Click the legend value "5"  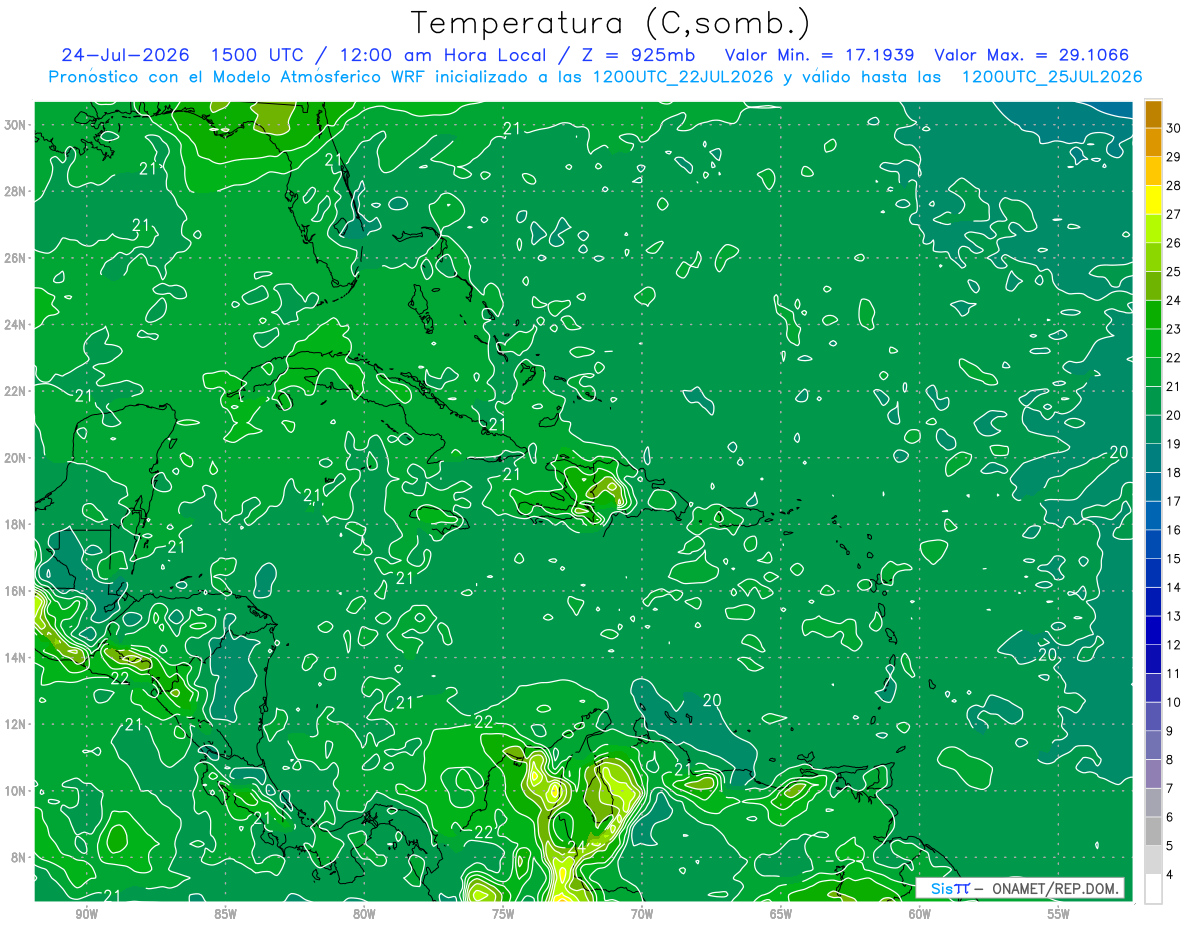click(1170, 846)
